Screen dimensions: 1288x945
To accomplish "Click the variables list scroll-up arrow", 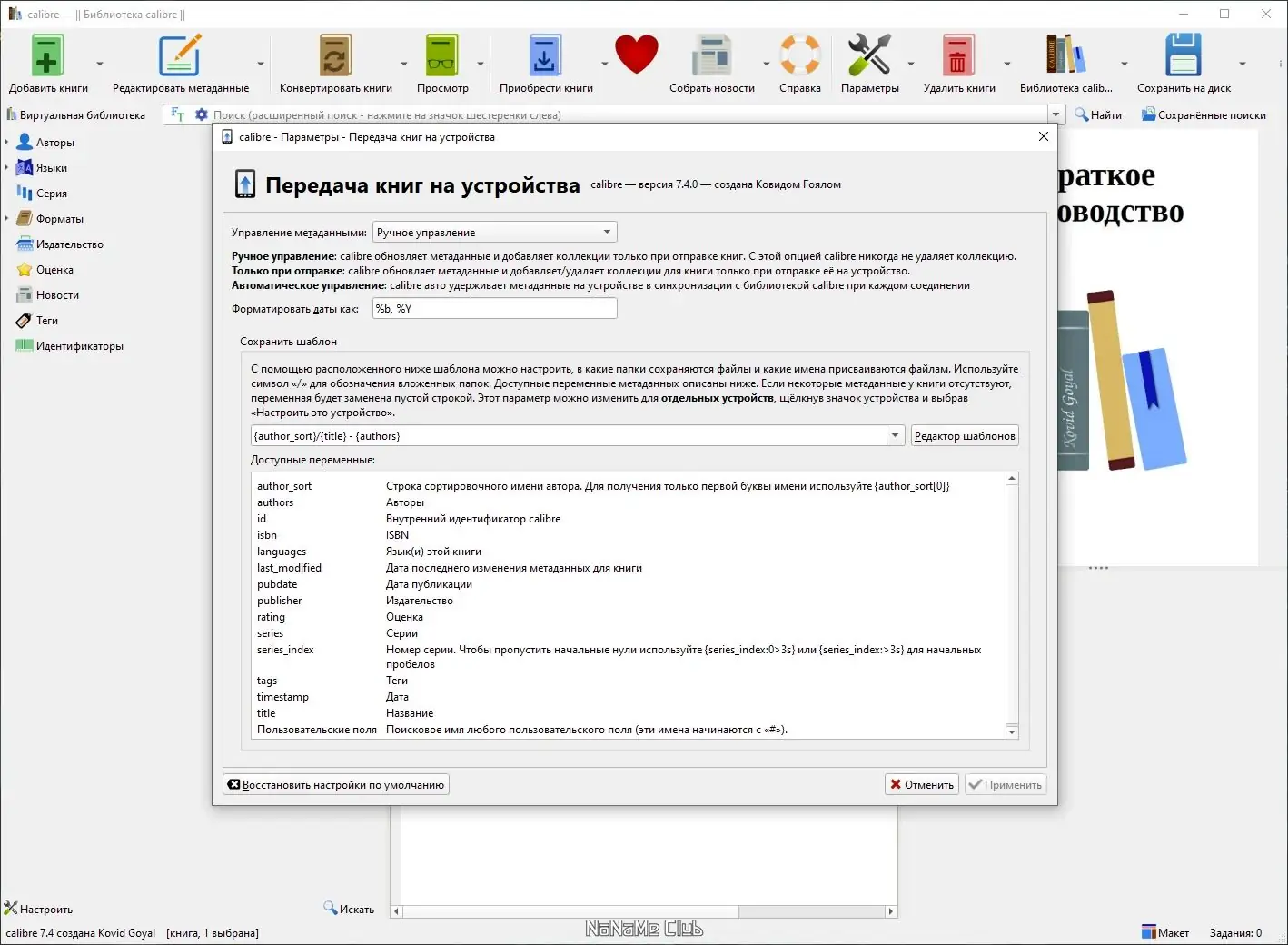I will (1012, 479).
